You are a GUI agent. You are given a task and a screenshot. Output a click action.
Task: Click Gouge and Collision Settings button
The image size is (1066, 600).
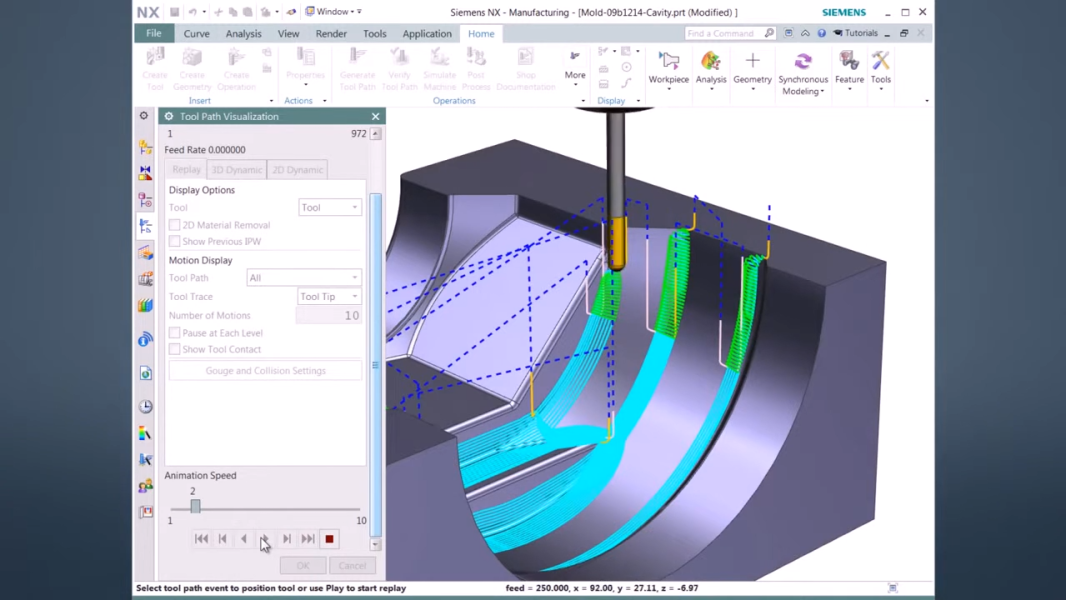[265, 370]
